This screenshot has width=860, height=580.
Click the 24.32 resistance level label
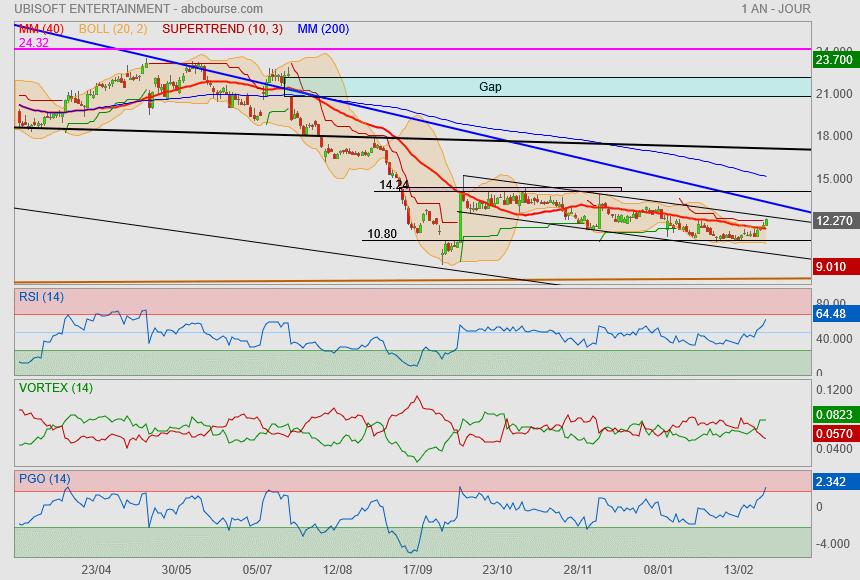click(33, 42)
